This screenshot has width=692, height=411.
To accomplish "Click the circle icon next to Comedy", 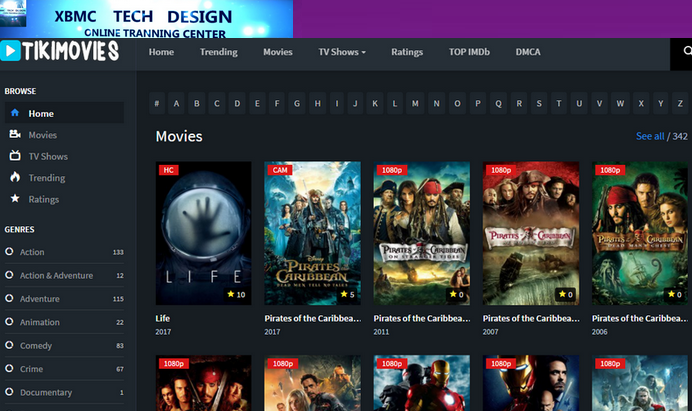I will click(x=9, y=345).
